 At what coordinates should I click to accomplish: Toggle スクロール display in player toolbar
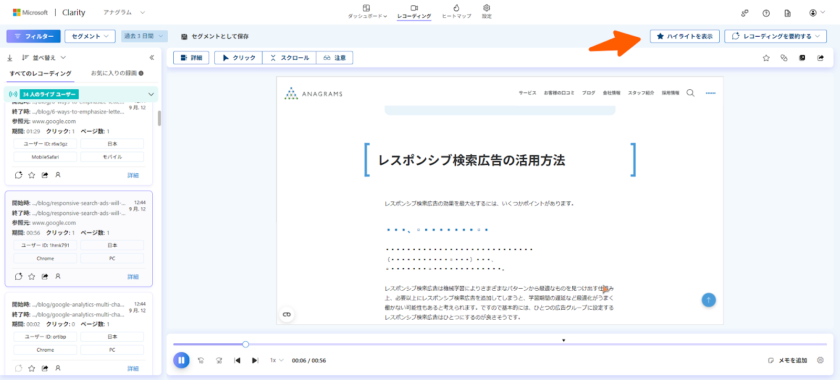pos(289,58)
